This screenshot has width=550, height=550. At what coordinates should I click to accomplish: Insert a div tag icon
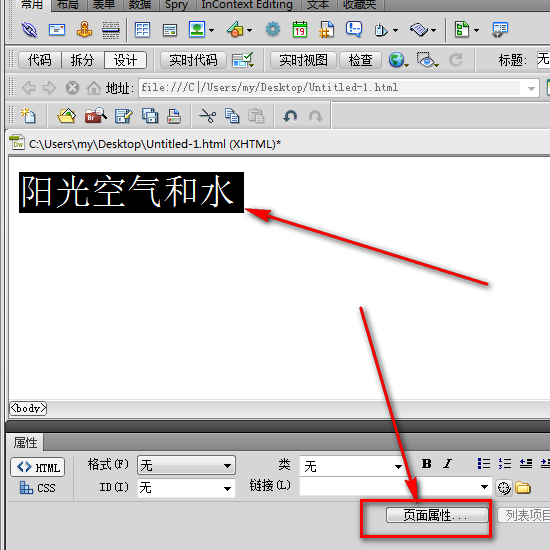(x=170, y=30)
